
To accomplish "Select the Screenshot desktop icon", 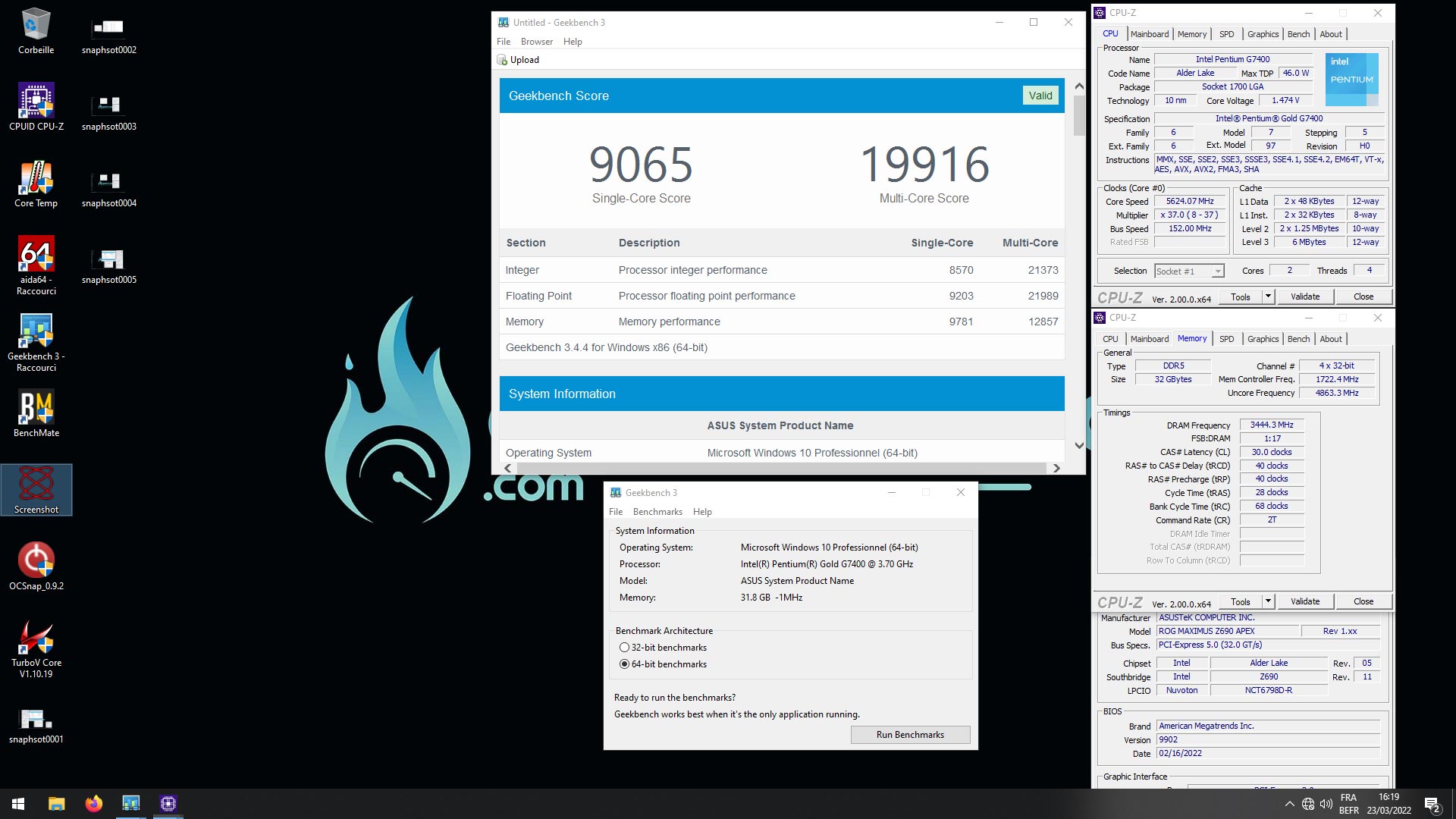I will [x=36, y=490].
